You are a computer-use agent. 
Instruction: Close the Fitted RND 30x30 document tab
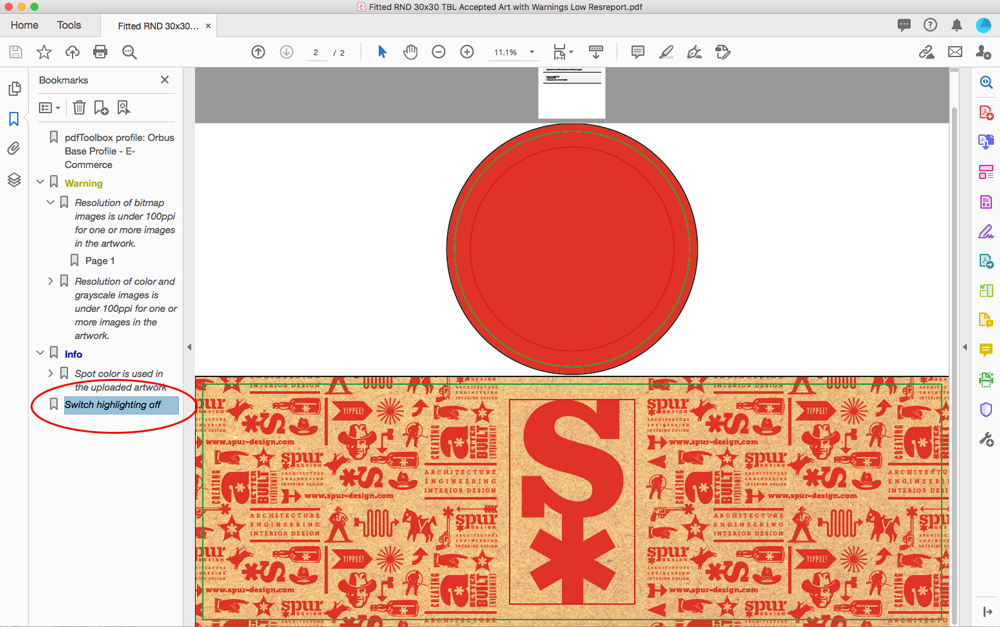(208, 26)
